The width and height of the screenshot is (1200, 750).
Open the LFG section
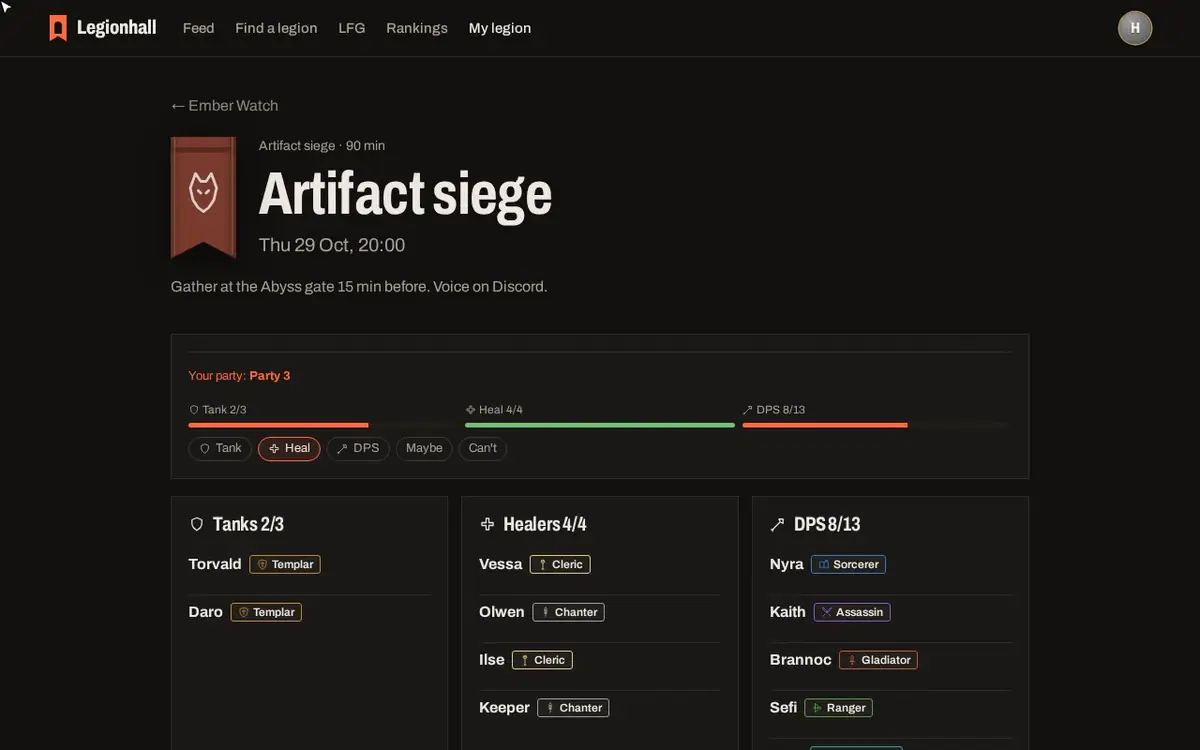pos(352,28)
